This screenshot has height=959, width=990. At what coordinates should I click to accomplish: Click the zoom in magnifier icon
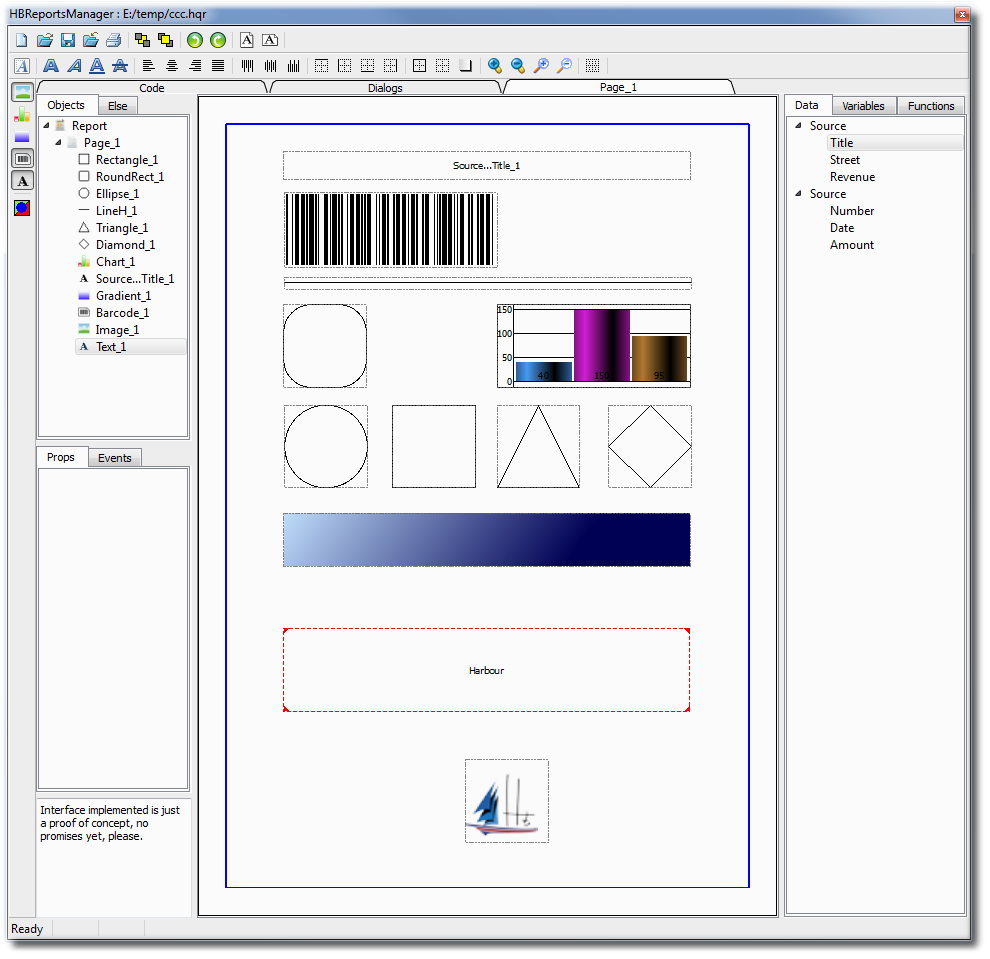point(495,66)
